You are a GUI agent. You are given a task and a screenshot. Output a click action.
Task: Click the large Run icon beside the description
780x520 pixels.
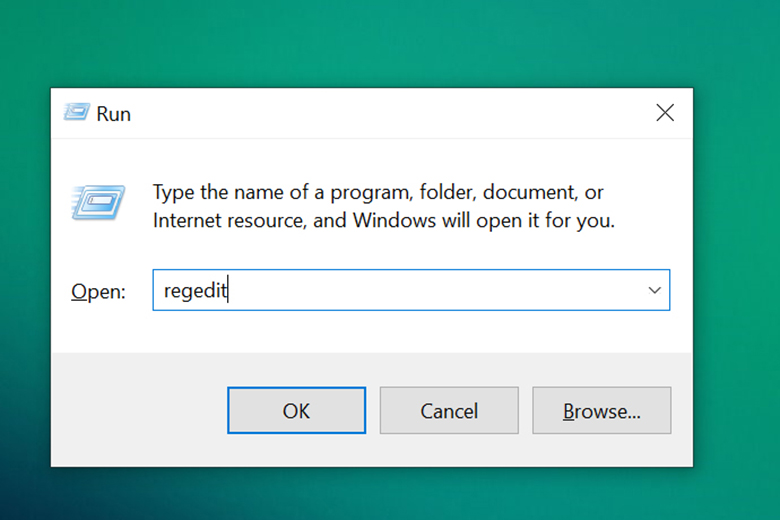tap(98, 203)
